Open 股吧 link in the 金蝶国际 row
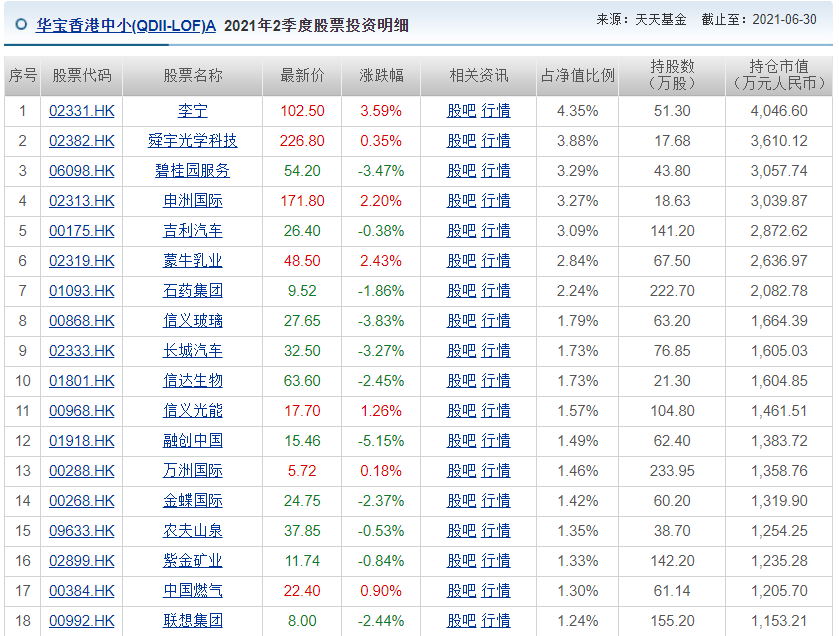Image resolution: width=839 pixels, height=636 pixels. pyautogui.click(x=461, y=500)
